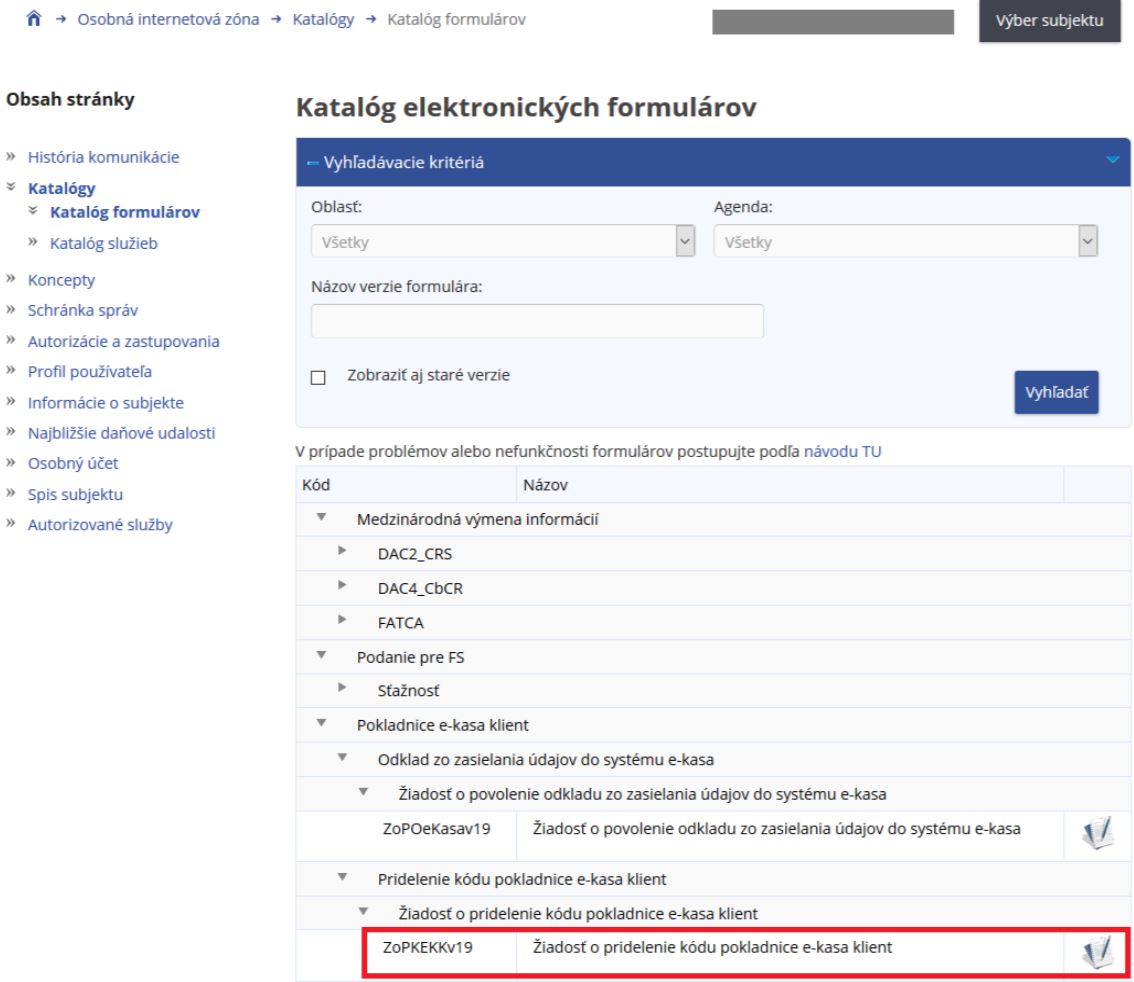Toggle 'Zobraziť aj staré verzie' checkbox

click(x=319, y=378)
